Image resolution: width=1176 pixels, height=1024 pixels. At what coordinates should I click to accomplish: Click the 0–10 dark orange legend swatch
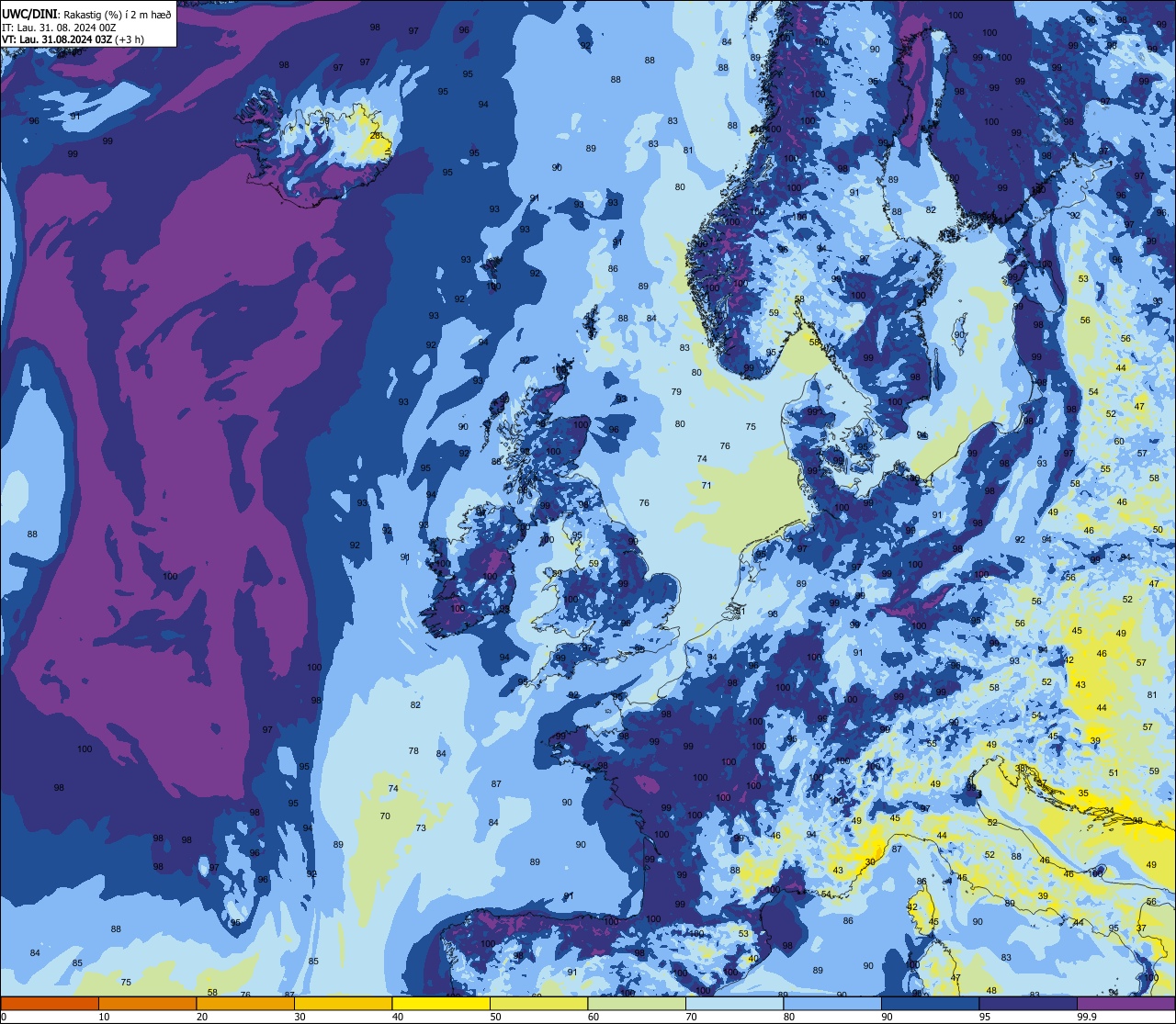(50, 1003)
